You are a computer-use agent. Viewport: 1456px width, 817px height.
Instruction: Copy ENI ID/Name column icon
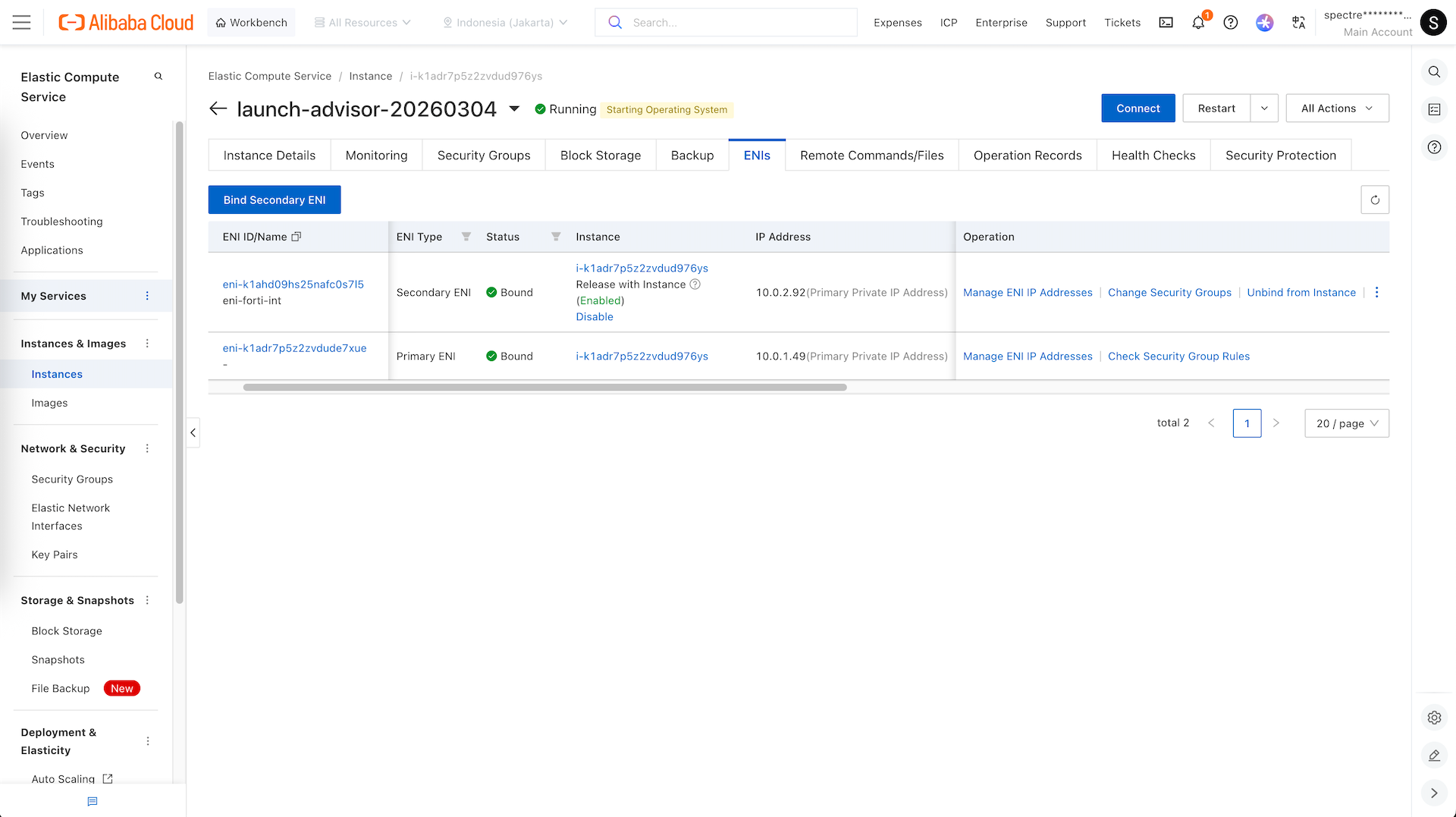[x=297, y=237]
